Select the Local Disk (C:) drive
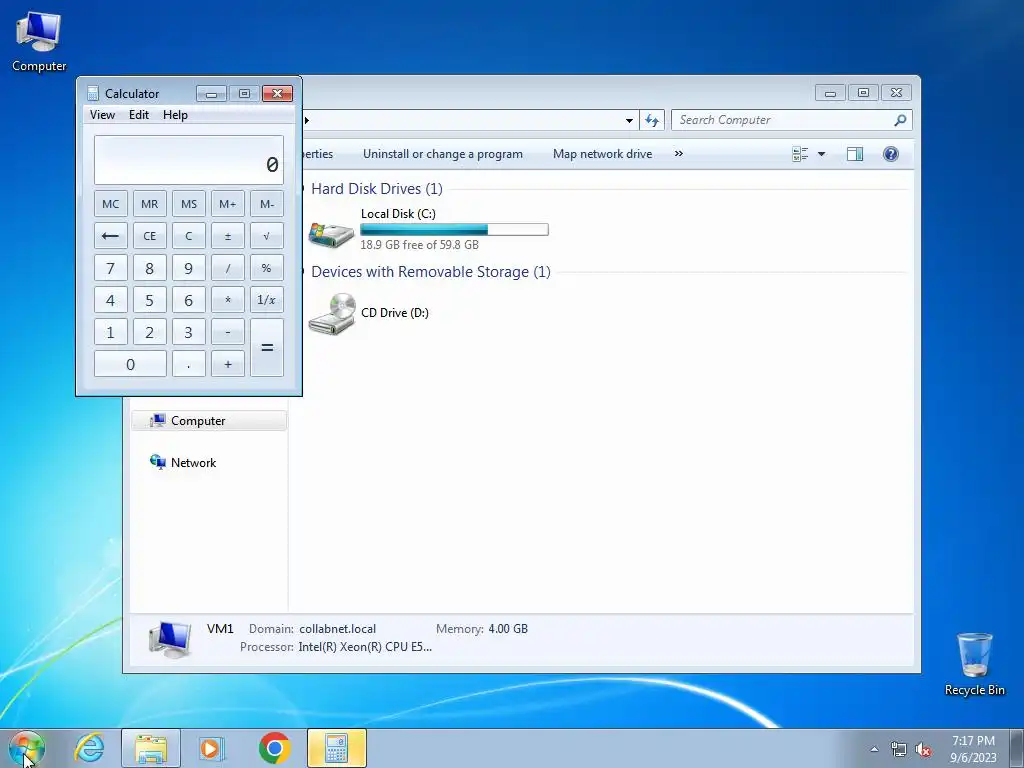Viewport: 1024px width, 768px height. click(x=428, y=229)
